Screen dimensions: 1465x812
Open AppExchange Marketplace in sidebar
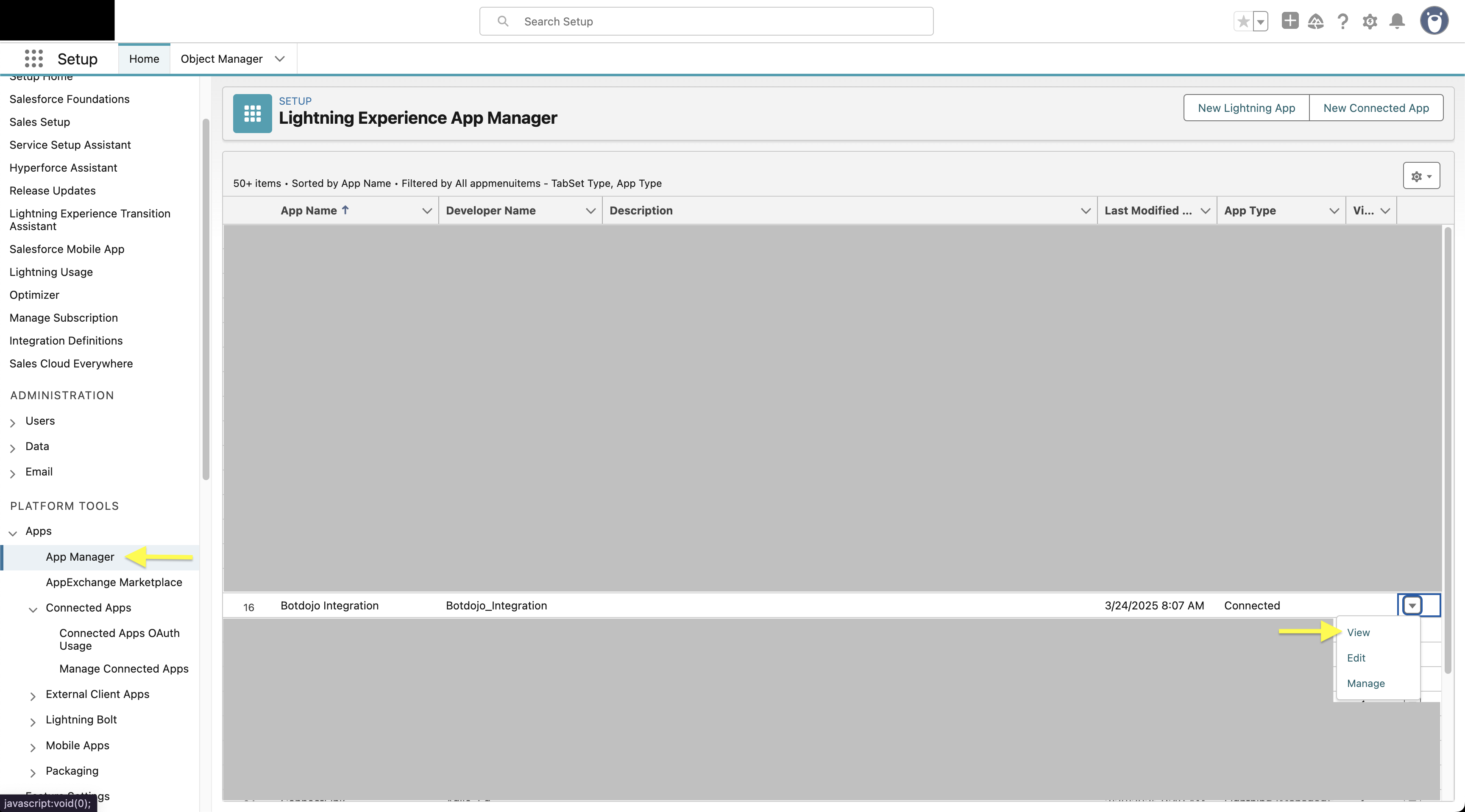click(114, 582)
